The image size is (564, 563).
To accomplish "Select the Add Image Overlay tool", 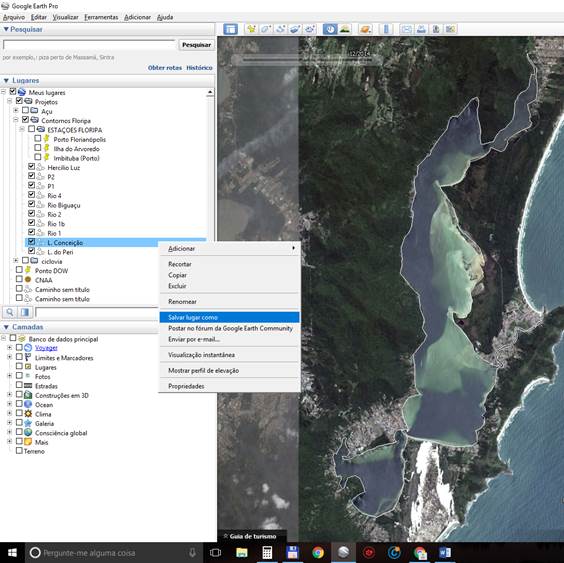I will tap(295, 29).
